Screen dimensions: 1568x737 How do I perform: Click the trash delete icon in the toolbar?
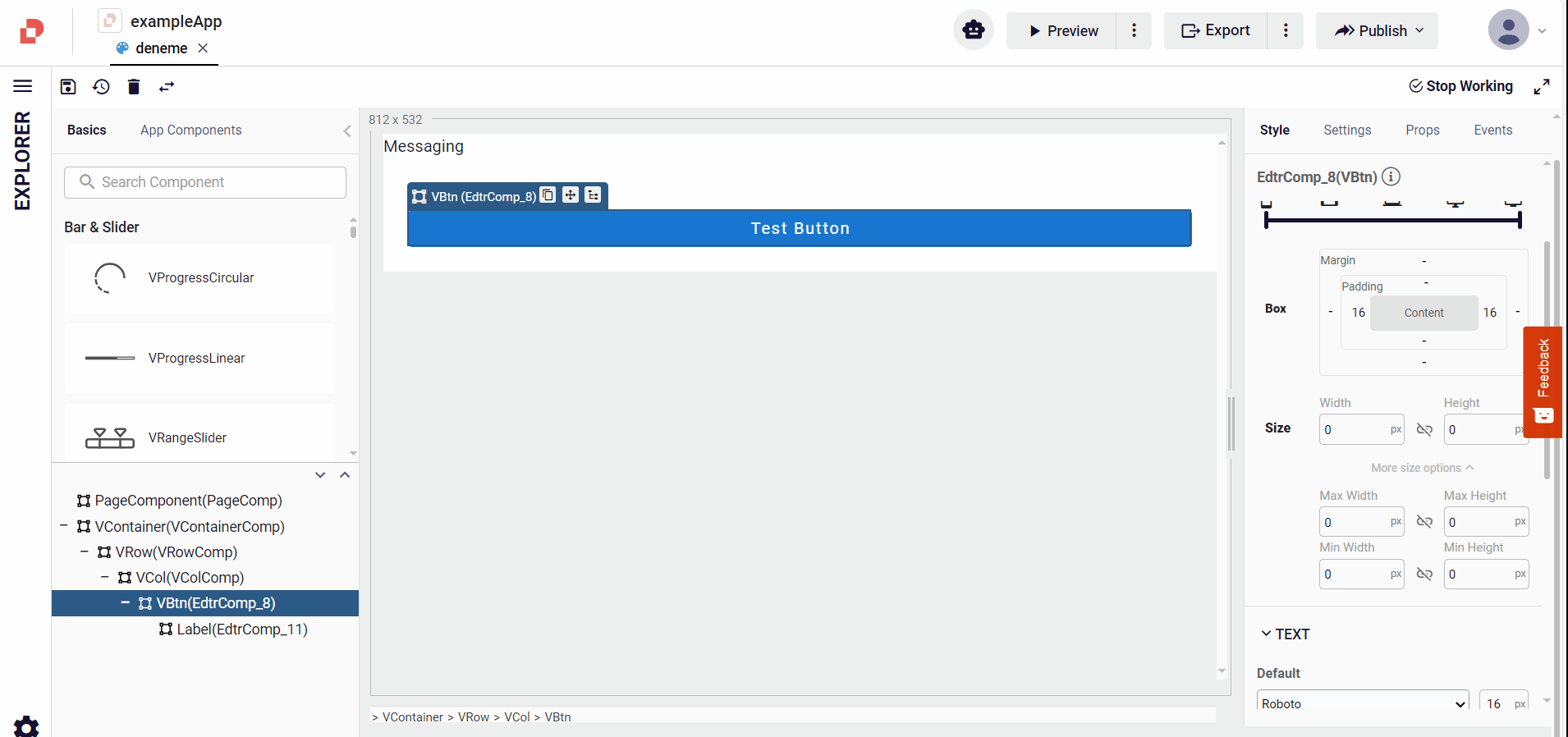pyautogui.click(x=134, y=87)
